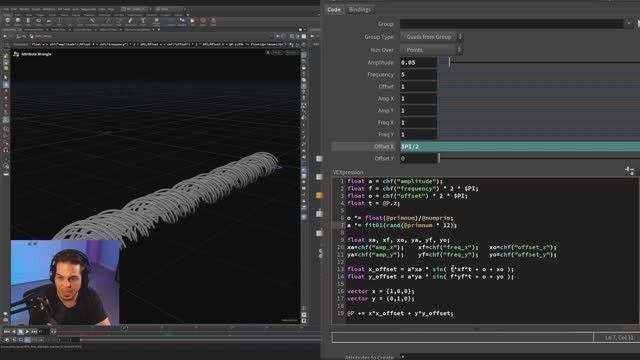
Task: Select the Freq X value field
Action: pyautogui.click(x=418, y=122)
